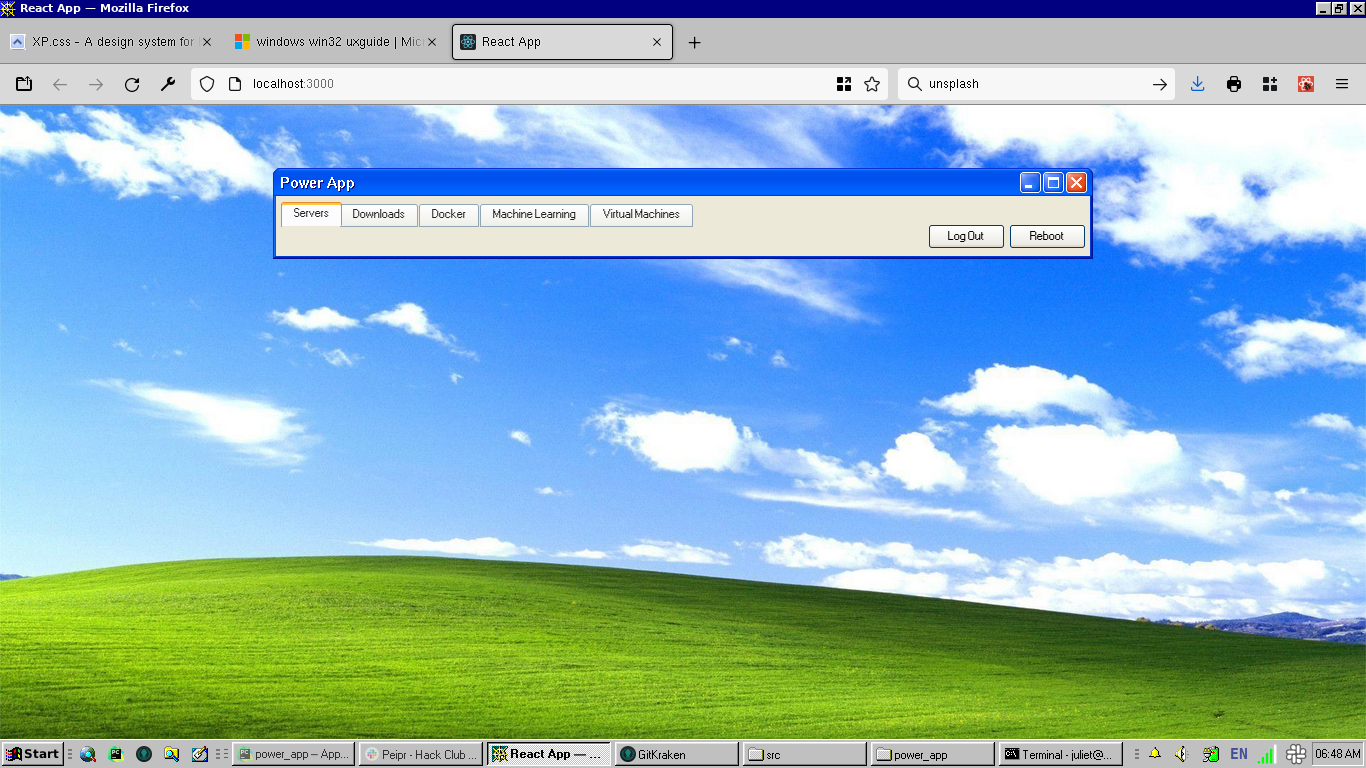This screenshot has width=1366, height=768.
Task: Open the file search quick-launch icon
Action: (172, 754)
